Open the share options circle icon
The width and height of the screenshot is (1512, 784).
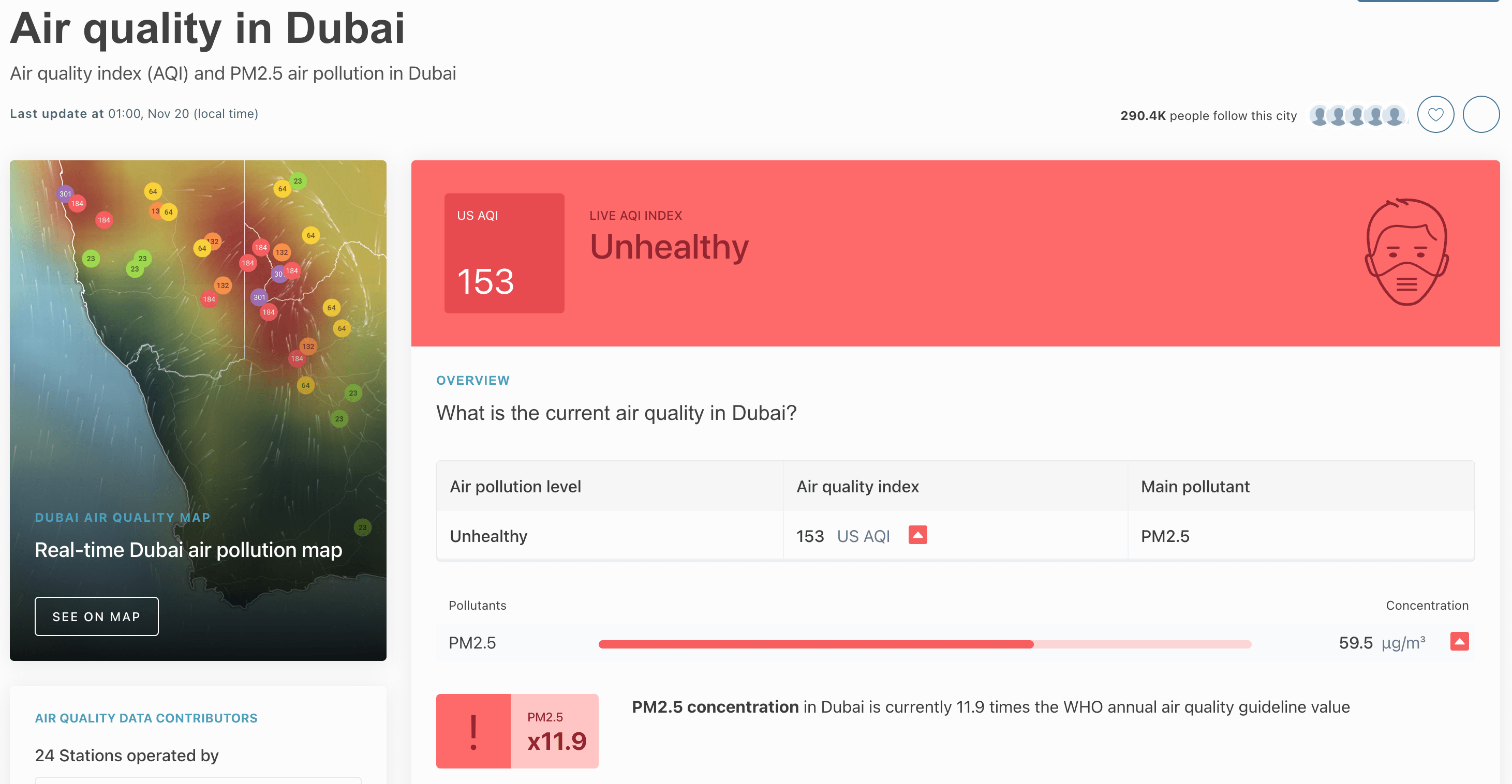(x=1481, y=114)
